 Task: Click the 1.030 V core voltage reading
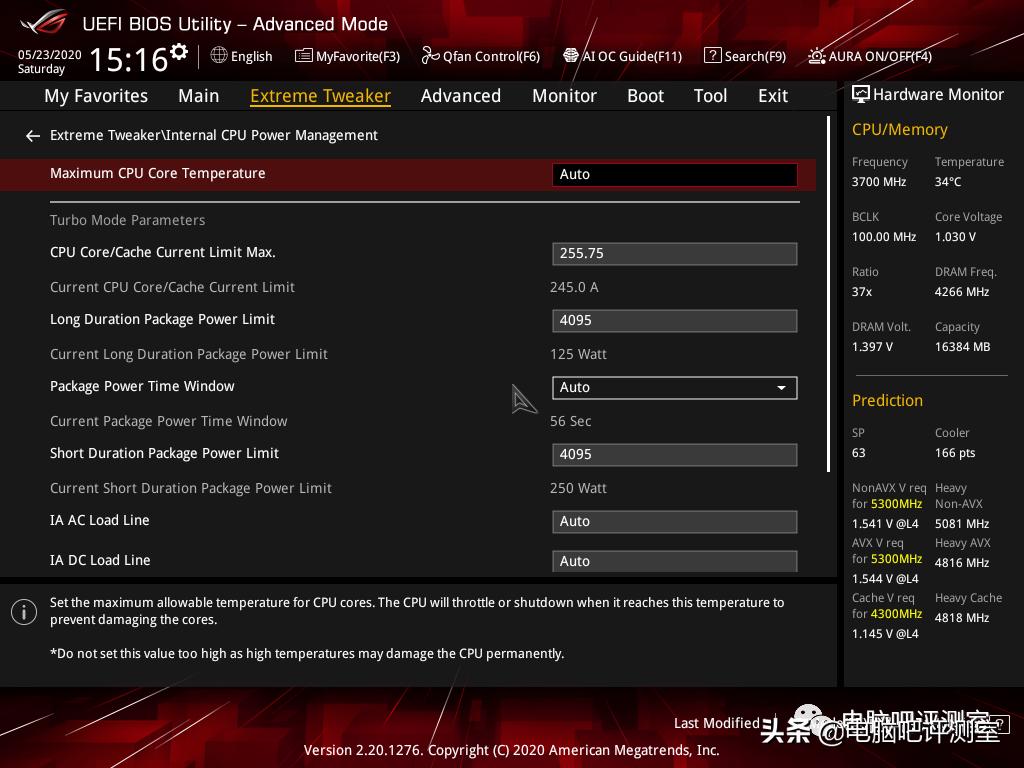pyautogui.click(x=955, y=237)
